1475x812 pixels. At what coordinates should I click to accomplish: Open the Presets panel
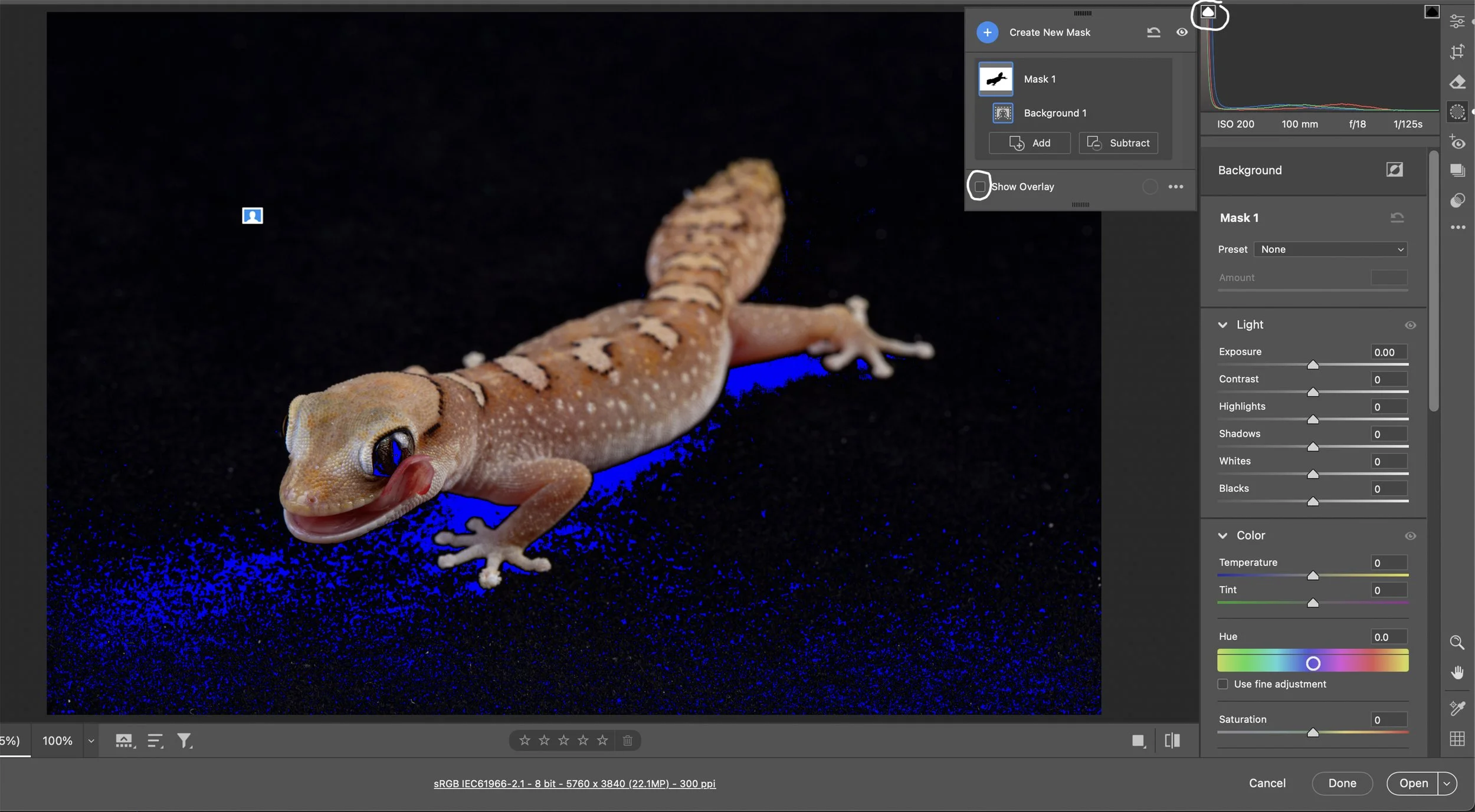1457,171
